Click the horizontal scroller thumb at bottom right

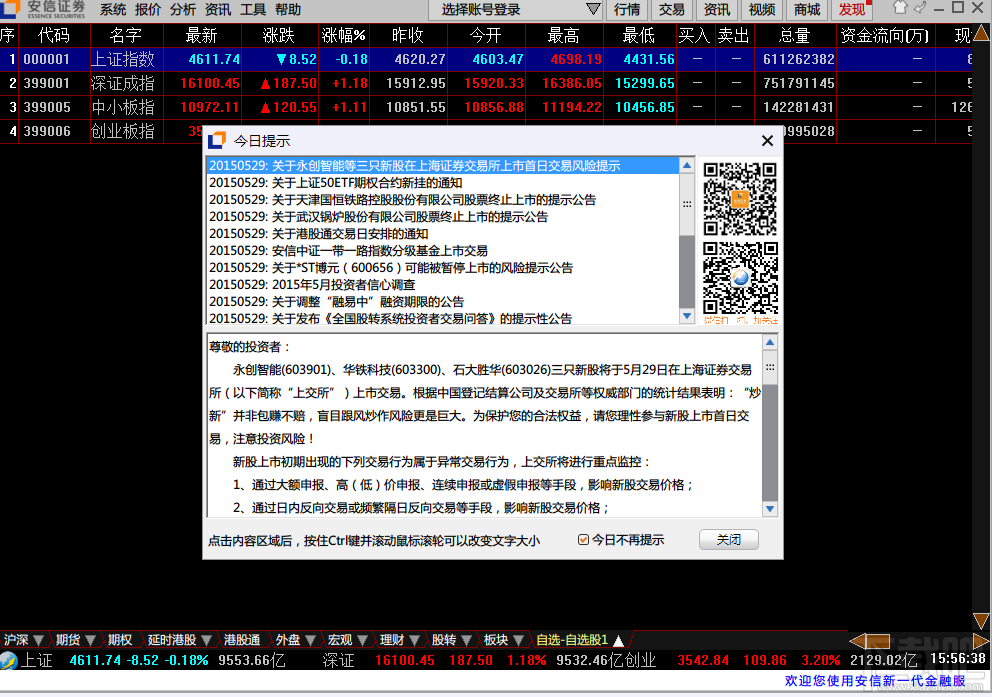point(877,641)
